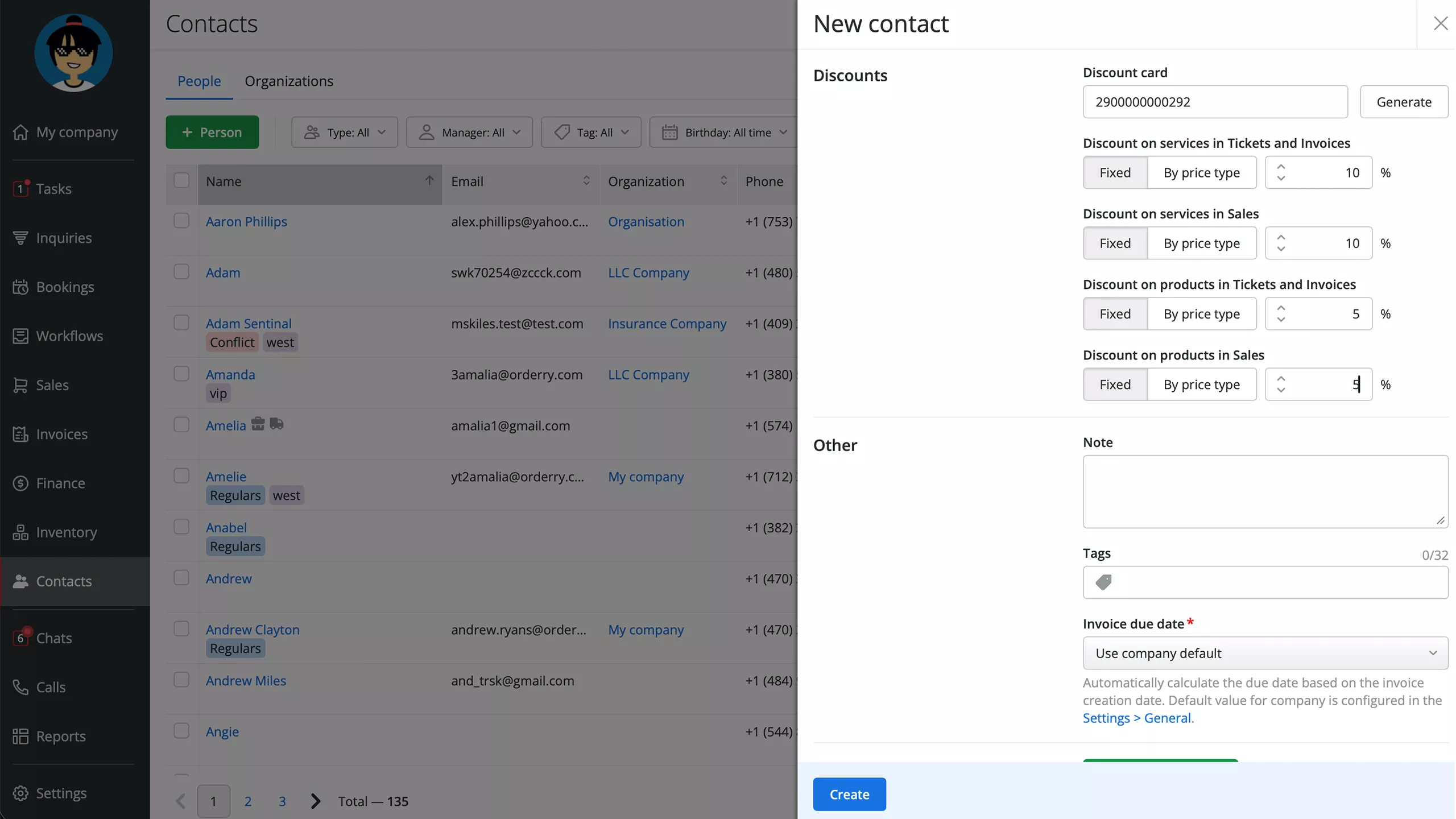
Task: Select the People tab
Action: tap(199, 81)
